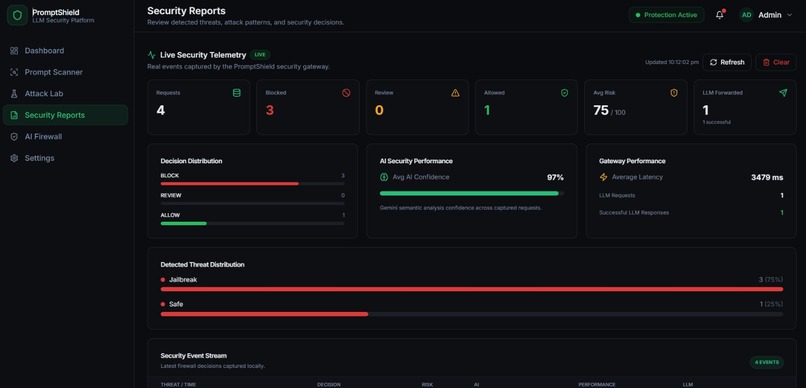The width and height of the screenshot is (806, 388).
Task: Click the Allowed count 1
Action: 487,110
